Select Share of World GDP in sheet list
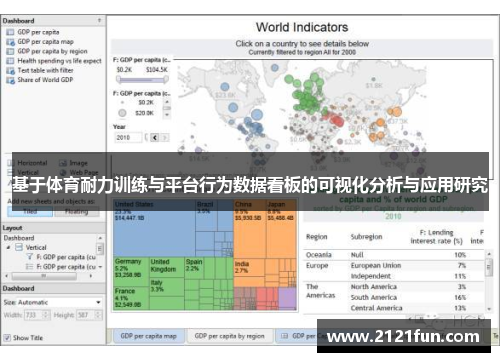Screen dimensions: 500x362 pos(45,80)
